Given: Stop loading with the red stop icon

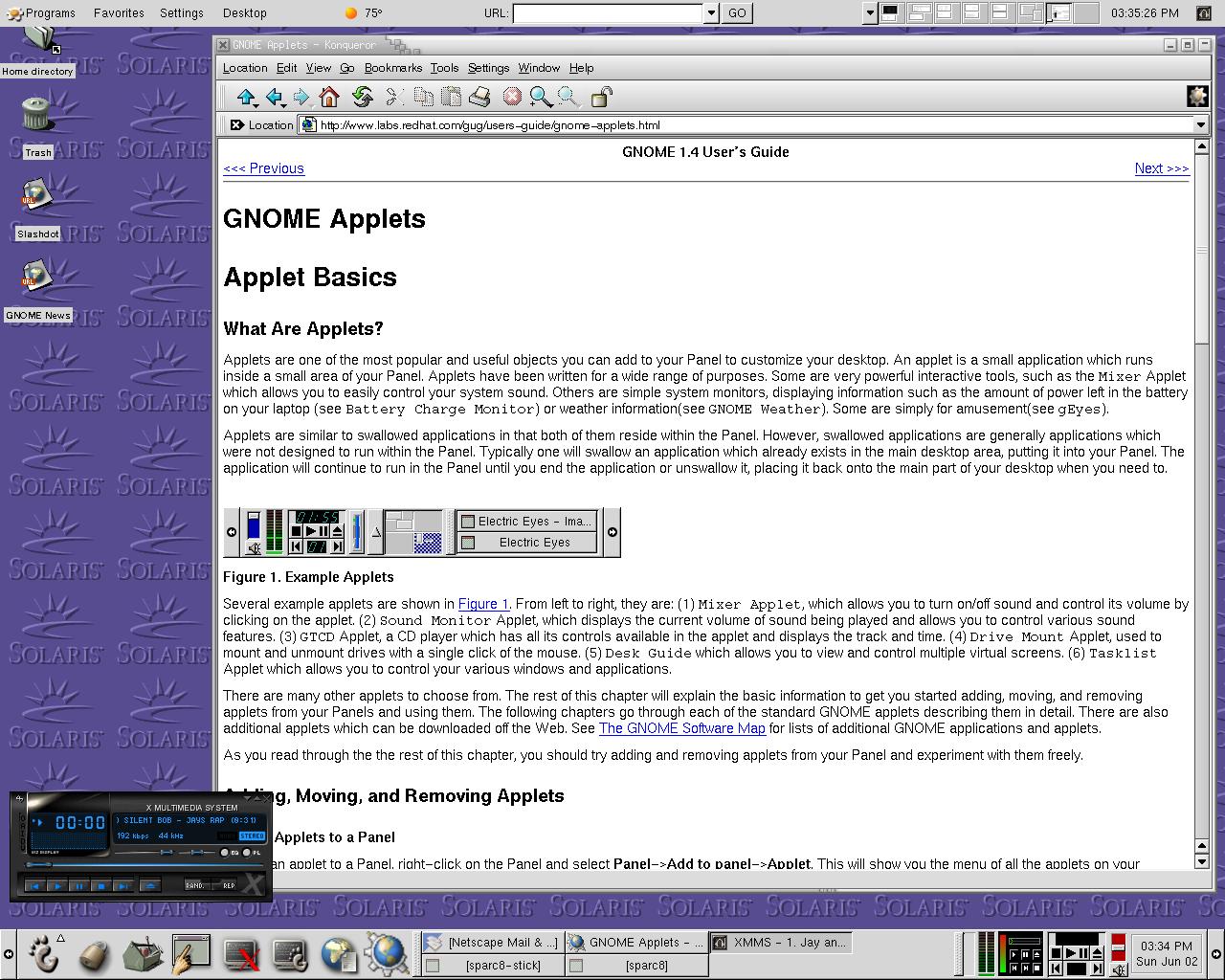Looking at the screenshot, I should [512, 97].
